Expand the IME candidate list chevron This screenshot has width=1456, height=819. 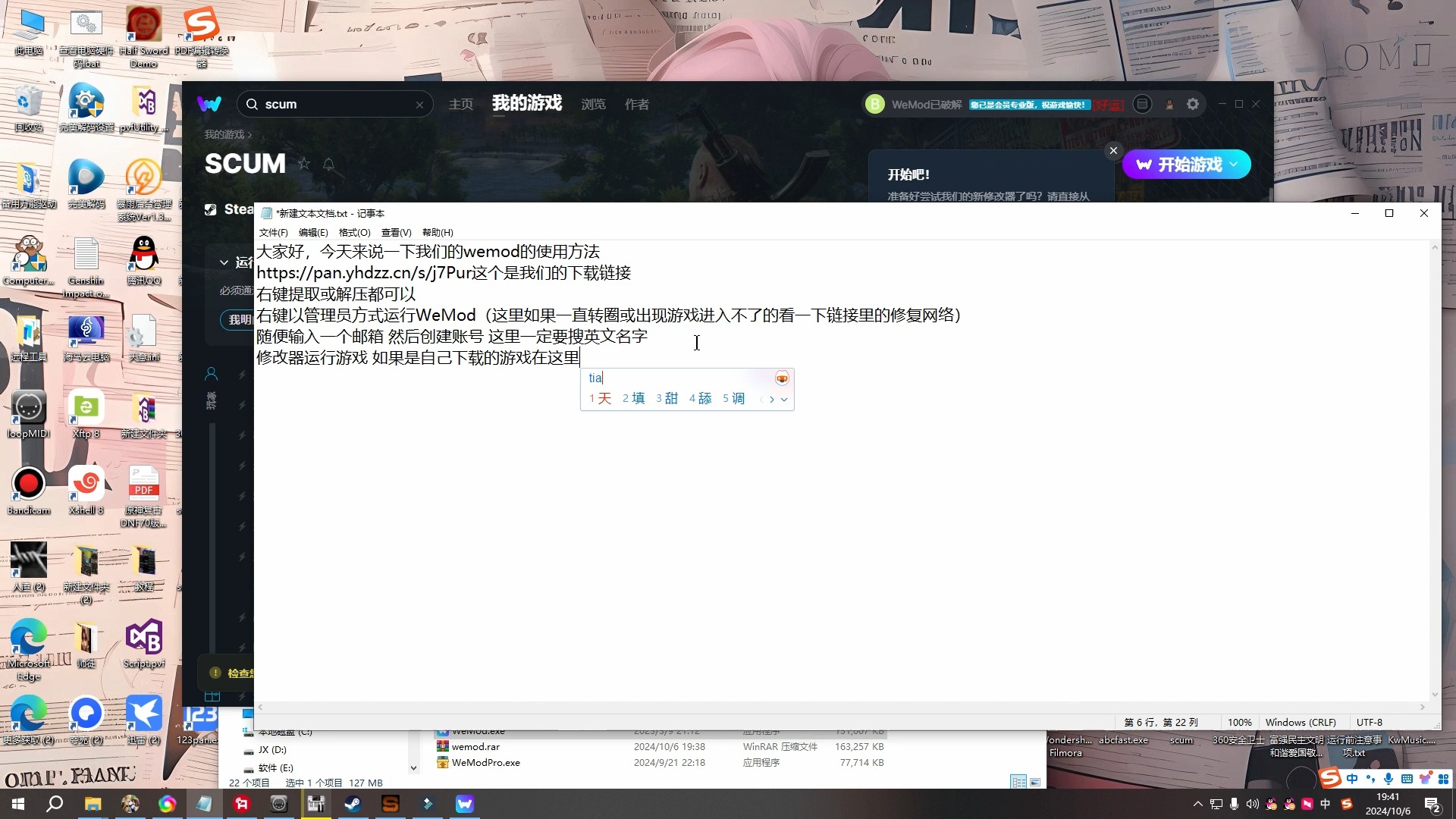[x=784, y=399]
